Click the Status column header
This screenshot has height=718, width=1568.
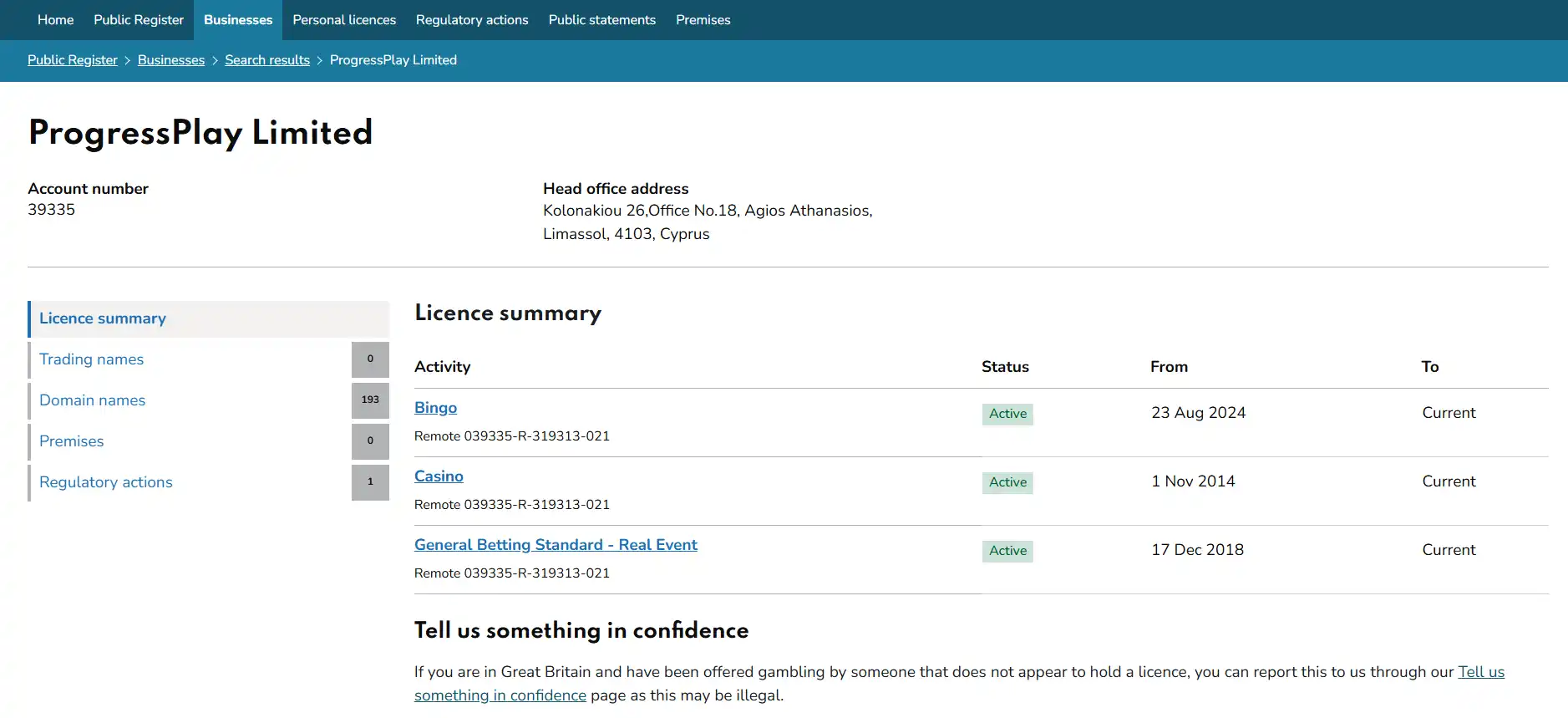pyautogui.click(x=1005, y=367)
